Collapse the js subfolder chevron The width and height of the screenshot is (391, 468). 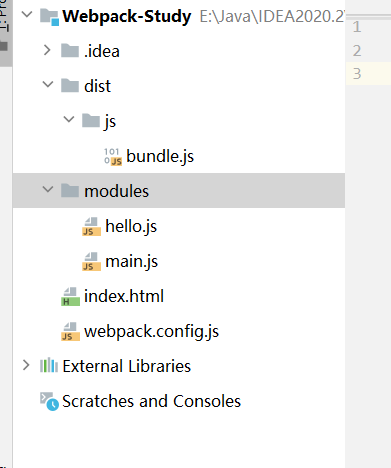[69, 119]
